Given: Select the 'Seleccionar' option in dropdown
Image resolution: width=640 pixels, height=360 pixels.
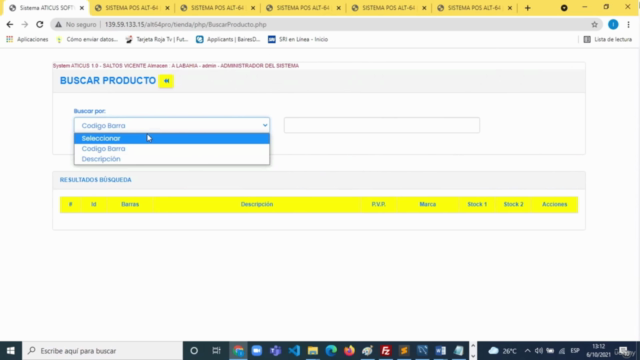Looking at the screenshot, I should 171,138.
